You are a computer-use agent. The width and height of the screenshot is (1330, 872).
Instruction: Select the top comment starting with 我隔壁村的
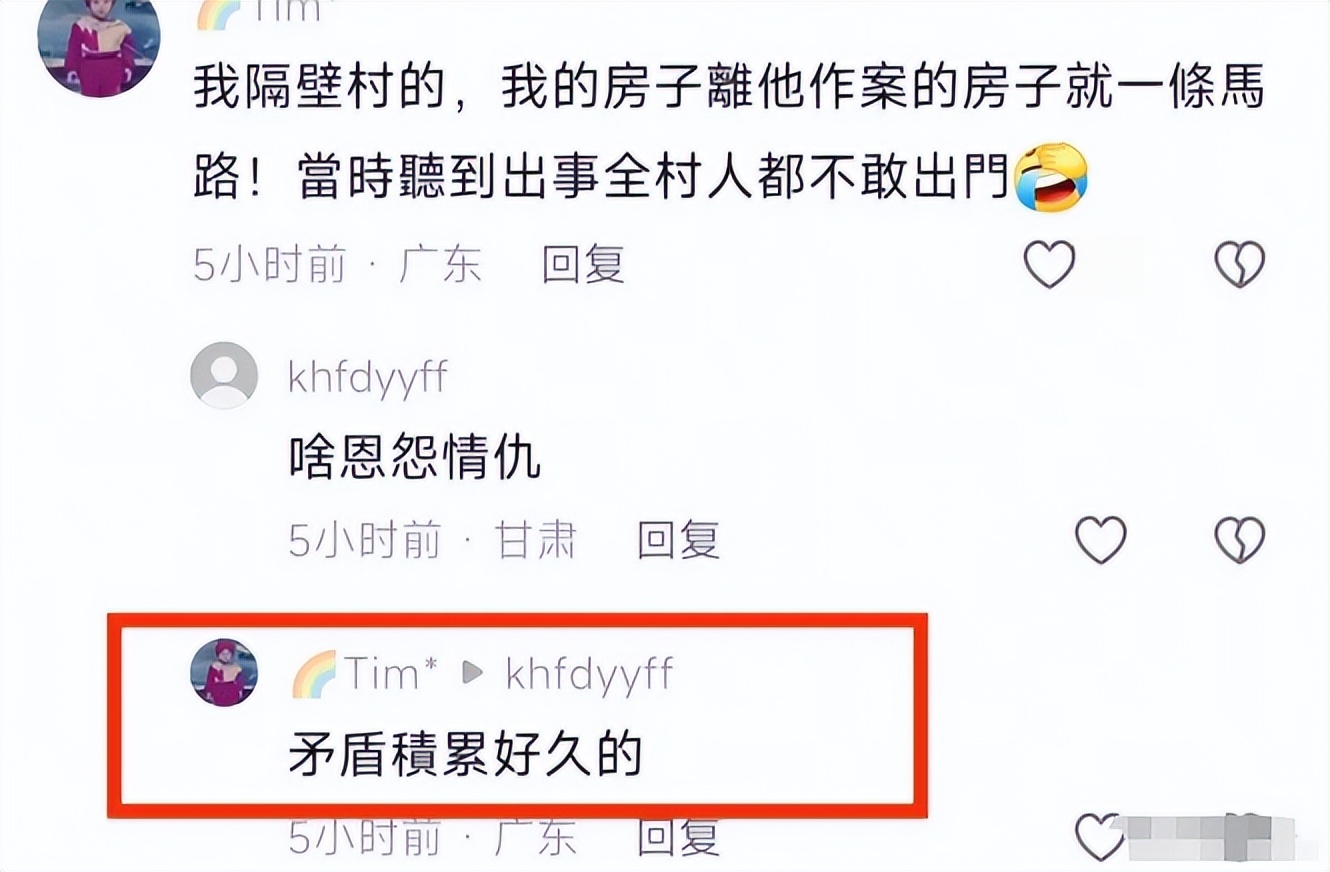729,133
